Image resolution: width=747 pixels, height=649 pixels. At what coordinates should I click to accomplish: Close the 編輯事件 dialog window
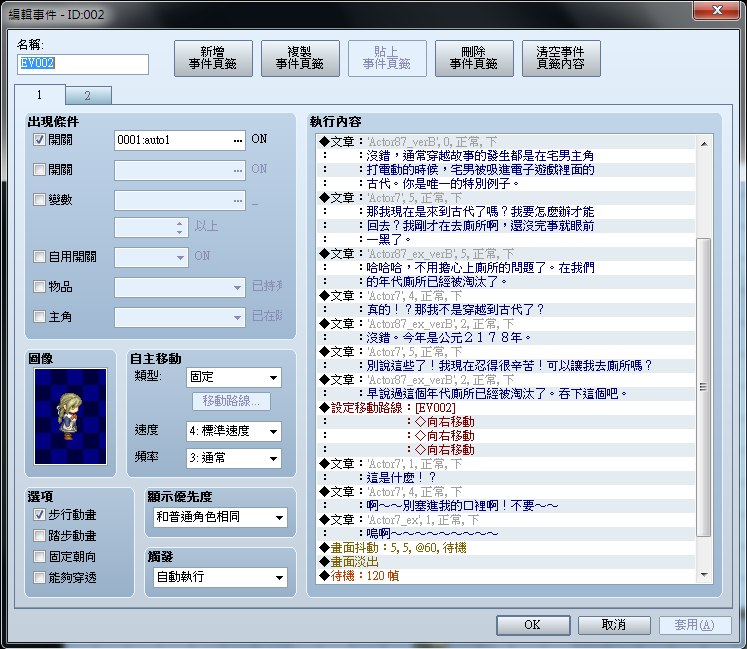[x=717, y=10]
